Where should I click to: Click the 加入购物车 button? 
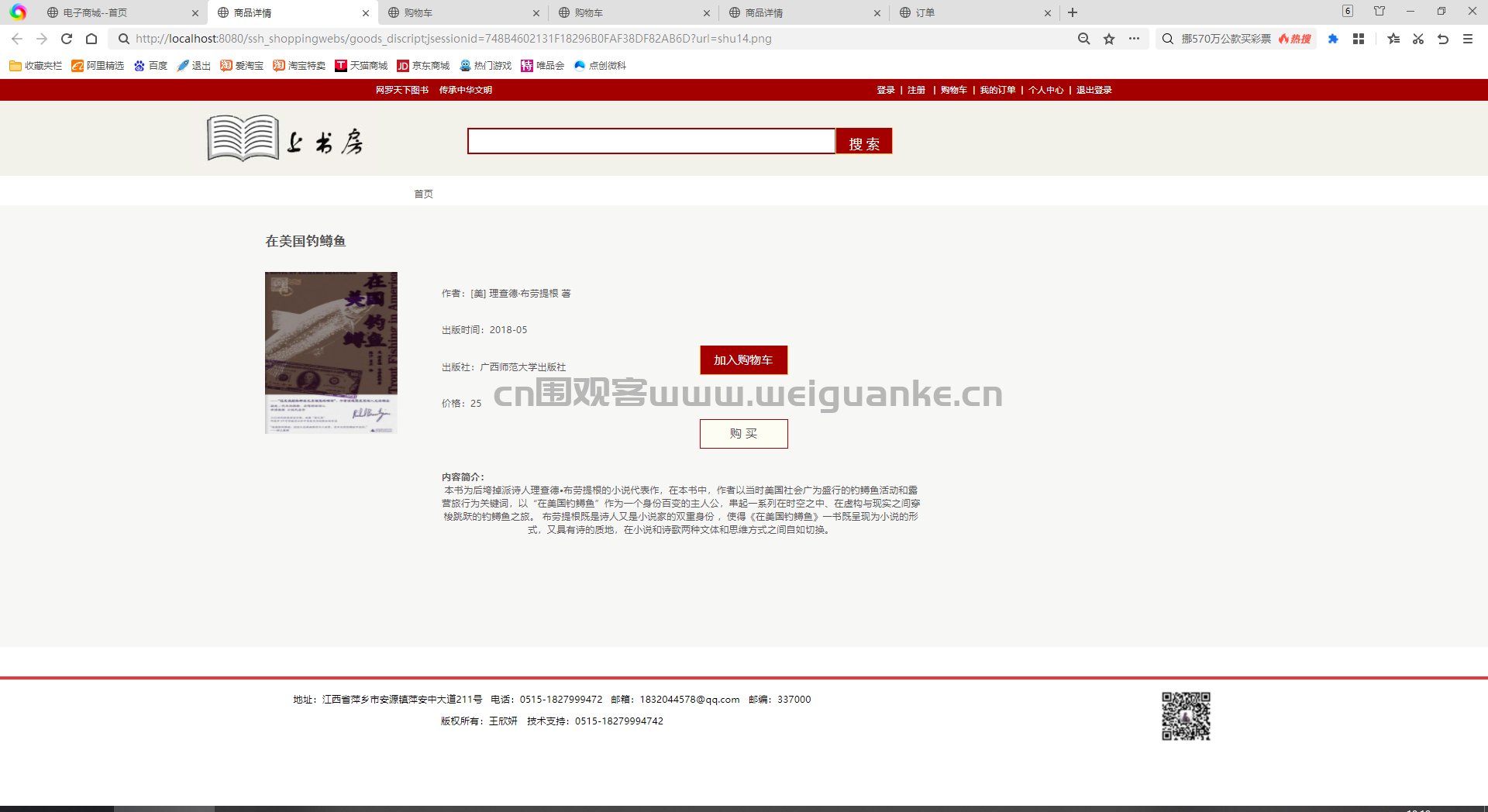(743, 360)
